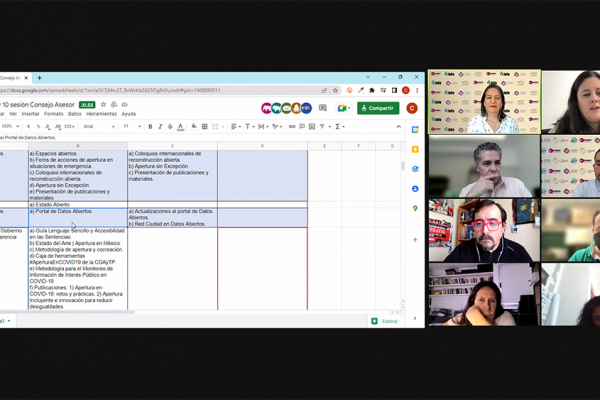The width and height of the screenshot is (600, 400).
Task: Open the Chrome three-dot menu
Action: (x=417, y=90)
